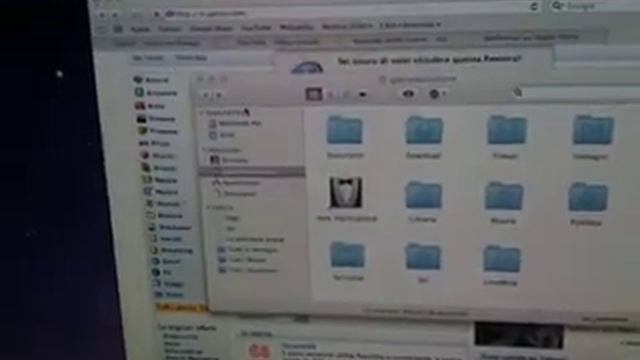Collapse the Posizioni sidebar section
The width and height of the screenshot is (640, 360).
click(x=204, y=150)
